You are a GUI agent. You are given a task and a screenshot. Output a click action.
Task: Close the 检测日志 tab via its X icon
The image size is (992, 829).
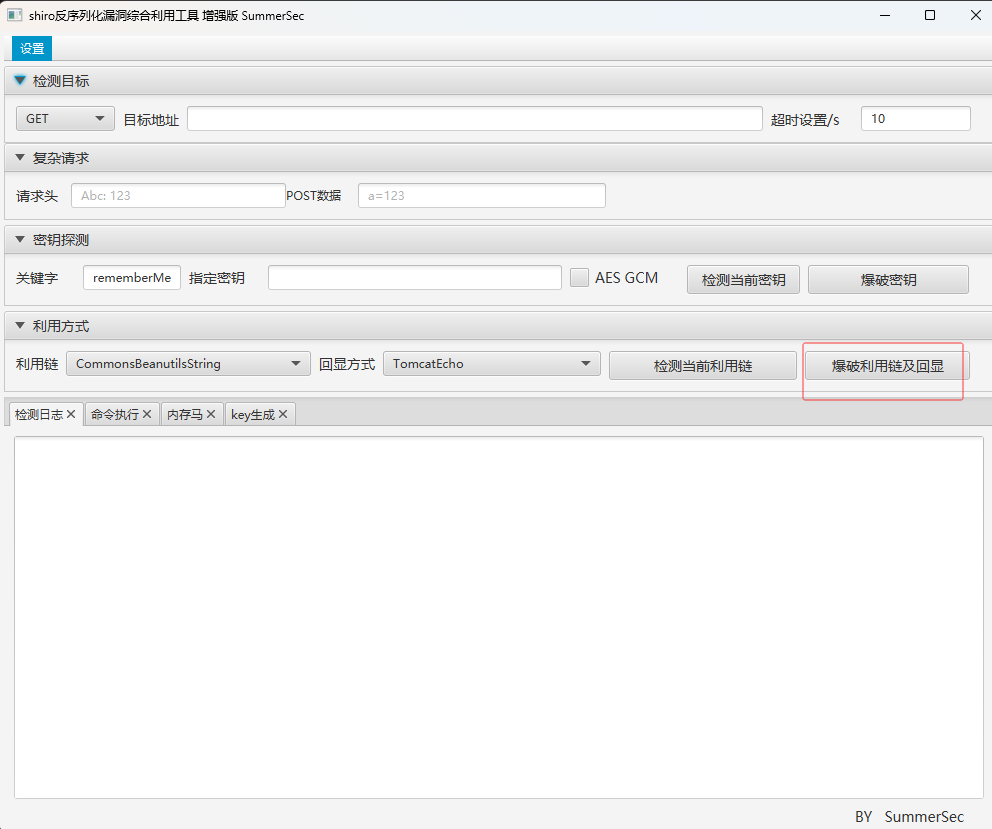point(71,414)
